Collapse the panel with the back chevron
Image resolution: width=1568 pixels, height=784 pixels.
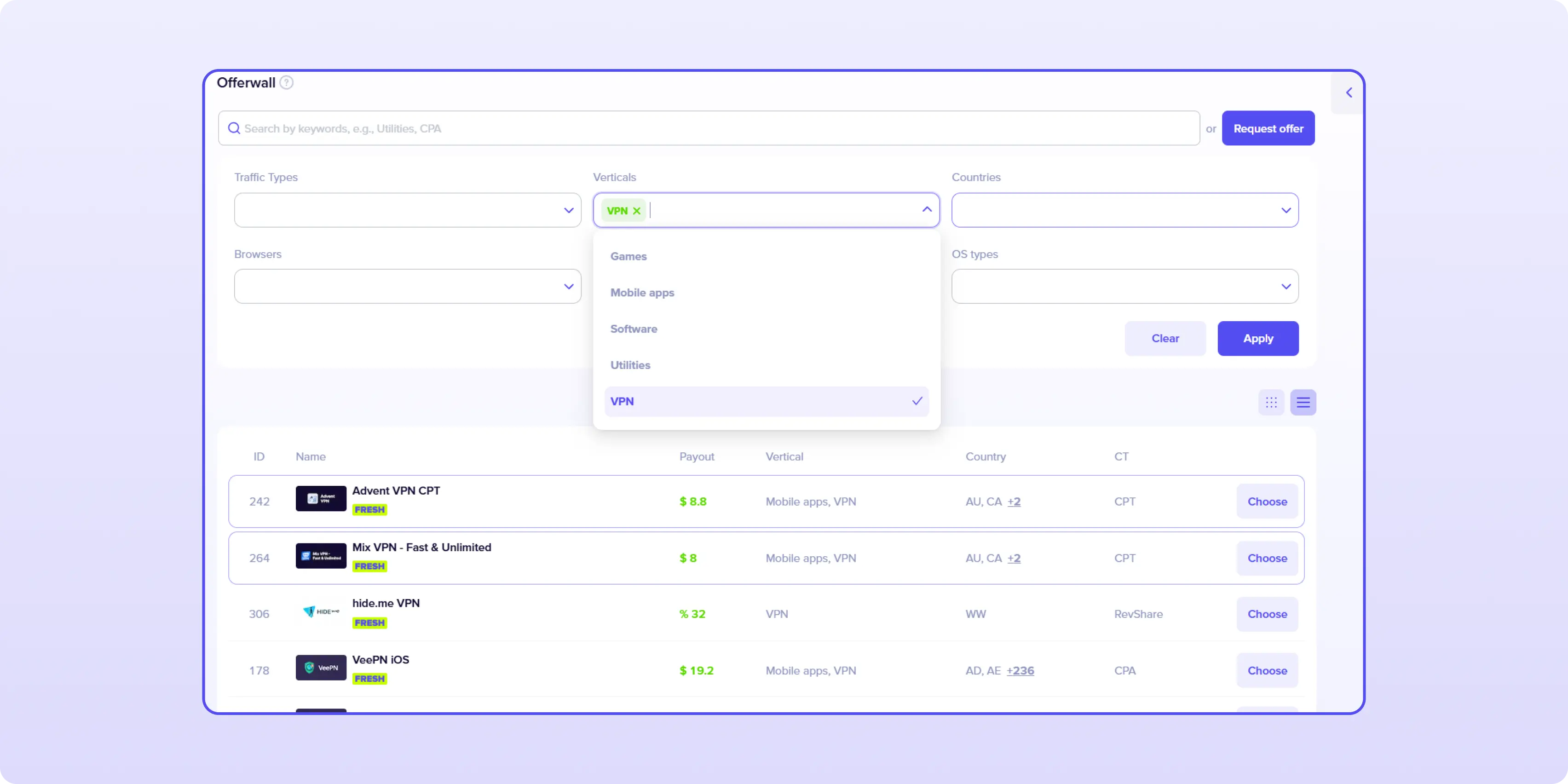1349,92
